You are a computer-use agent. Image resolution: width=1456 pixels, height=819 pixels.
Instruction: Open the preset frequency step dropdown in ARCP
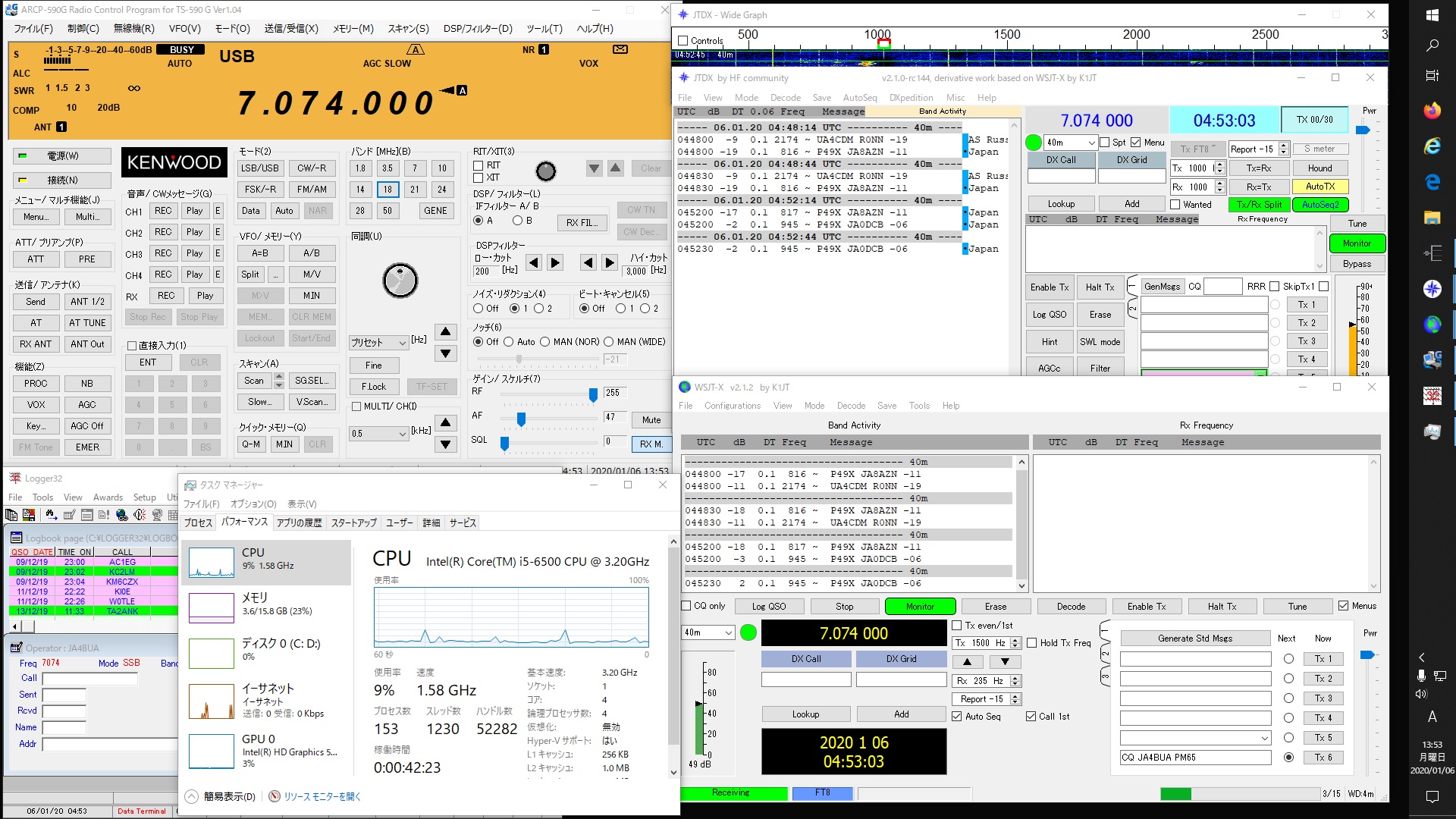378,343
